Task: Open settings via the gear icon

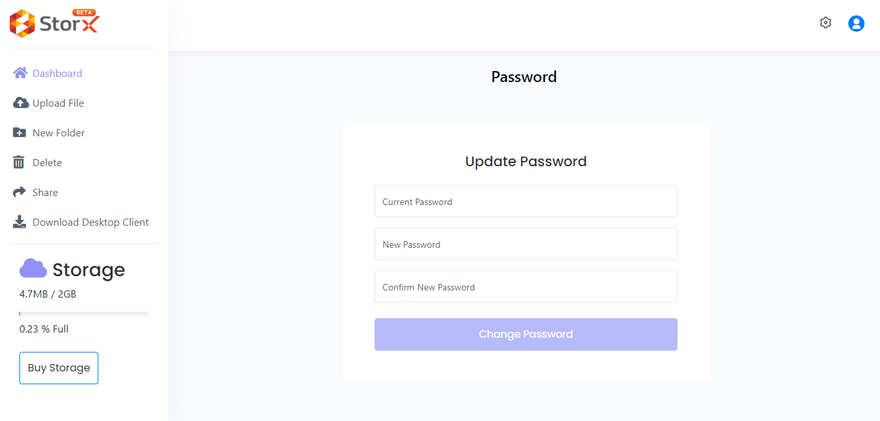Action: [825, 23]
